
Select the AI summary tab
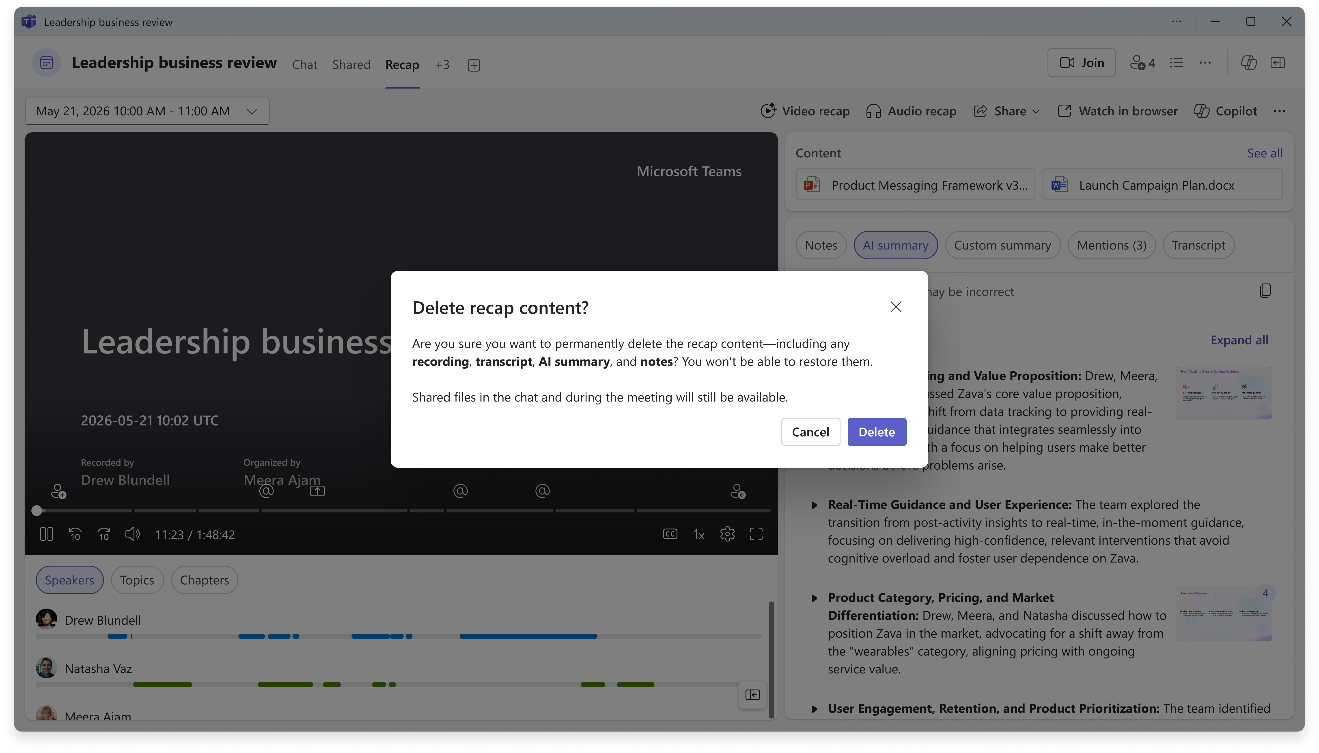pos(896,245)
